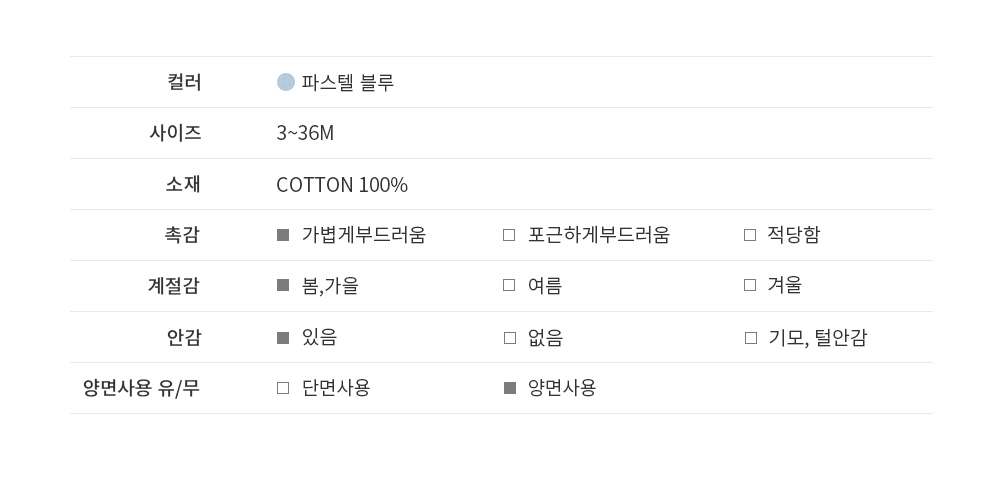Toggle the 봄,가을 season checkbox
The height and width of the screenshot is (488, 1000).
(283, 285)
